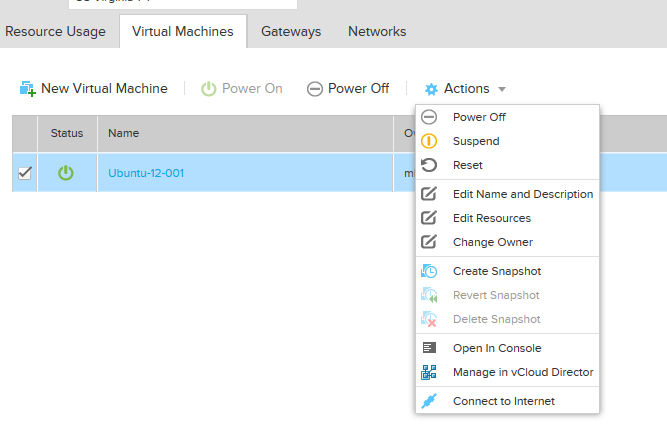Image resolution: width=667 pixels, height=429 pixels.
Task: Click the yellow Suspend icon
Action: [x=429, y=141]
